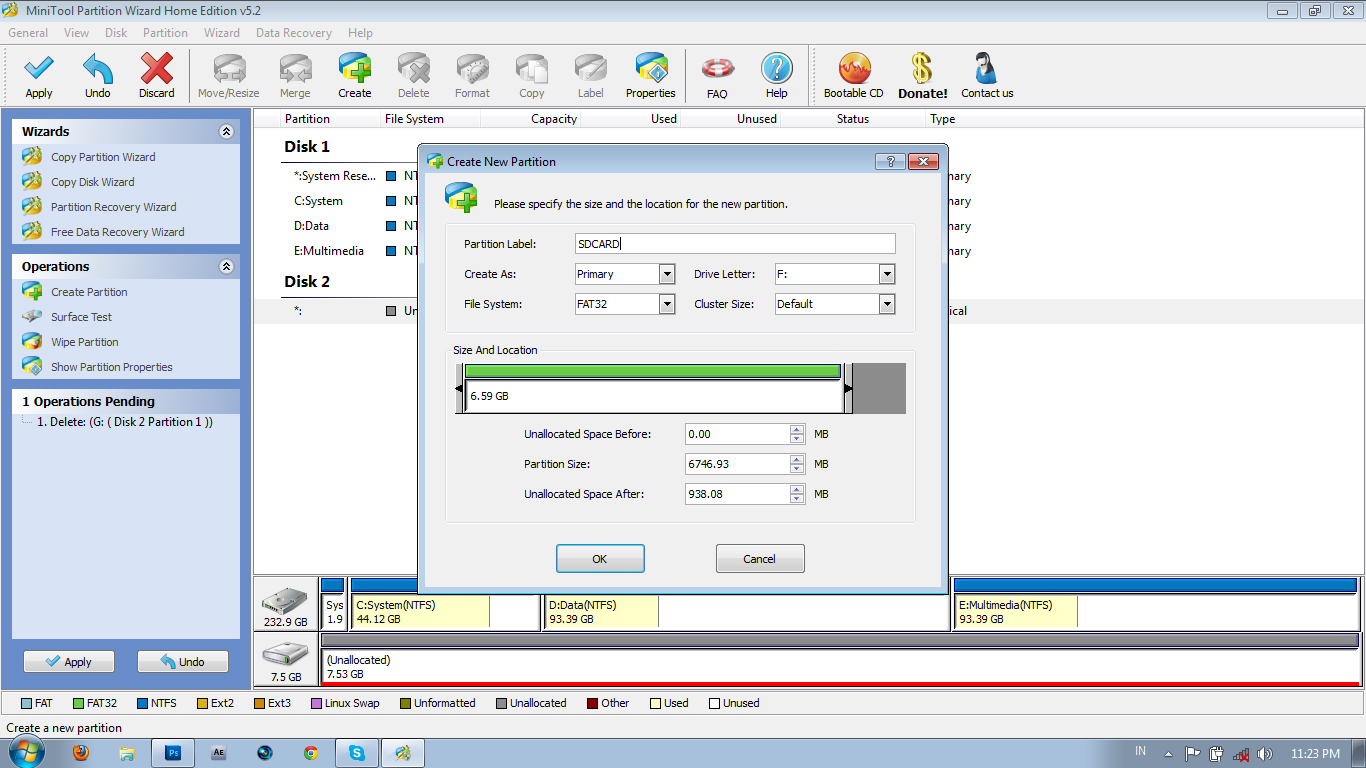This screenshot has height=768, width=1366.
Task: Click the Delete toolbar icon
Action: (414, 69)
